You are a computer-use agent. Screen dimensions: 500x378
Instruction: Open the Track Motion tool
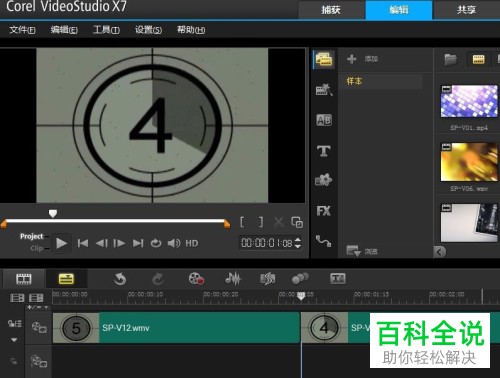300,278
